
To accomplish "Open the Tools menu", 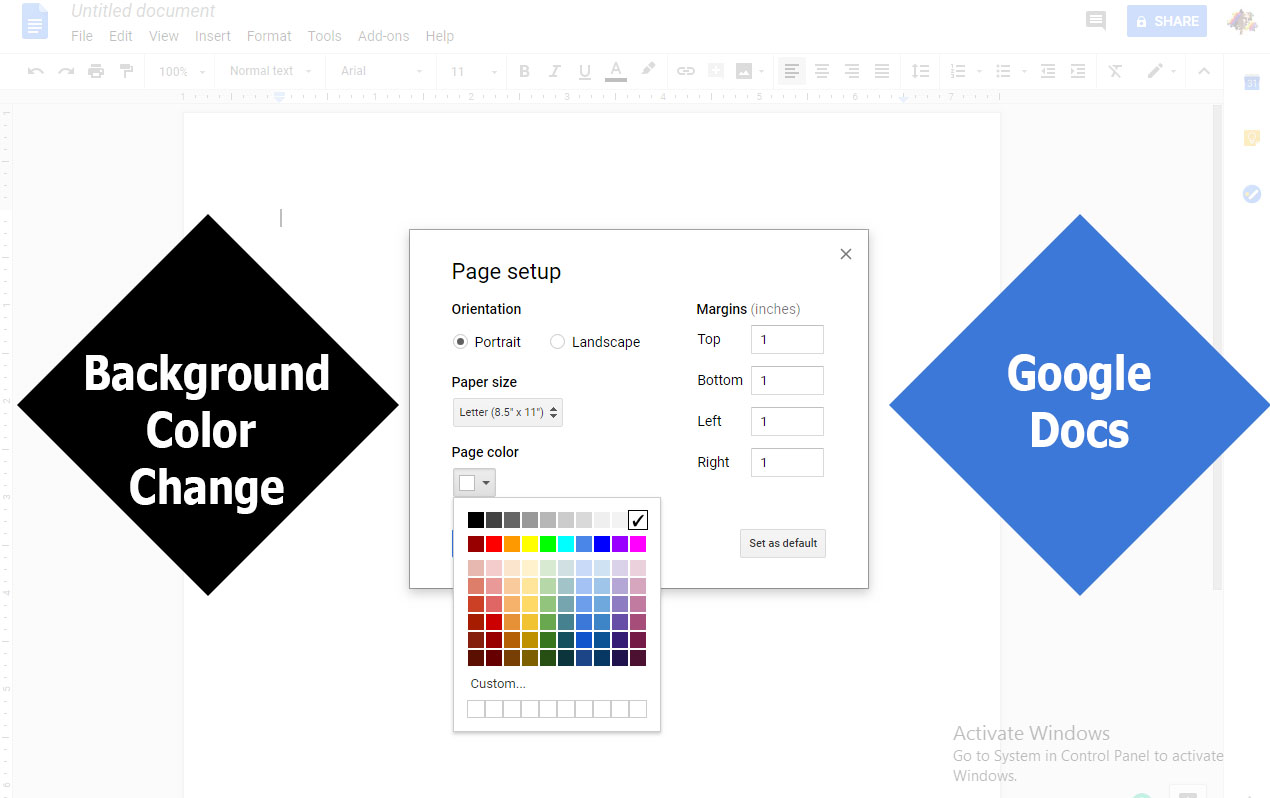I will [x=325, y=36].
